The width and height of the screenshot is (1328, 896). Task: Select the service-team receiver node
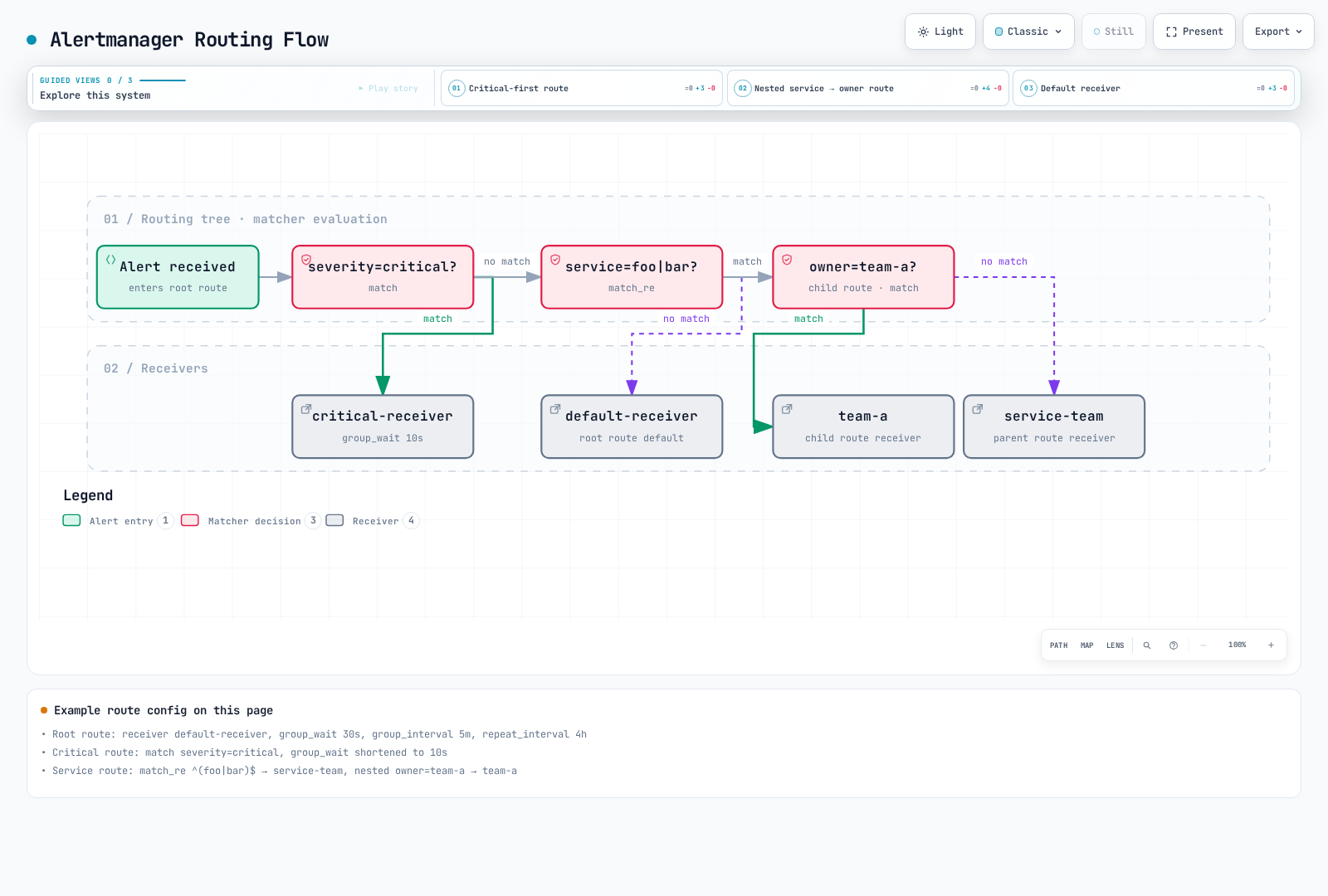(x=1054, y=426)
